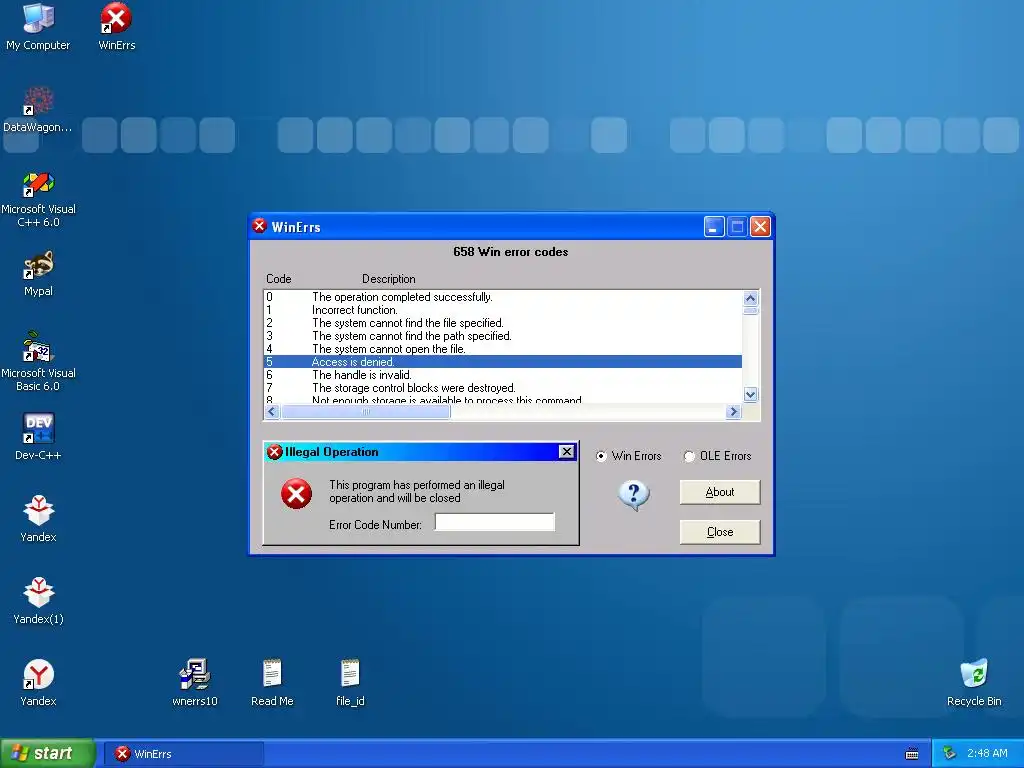Select 'The handle is invalid.' row
Viewport: 1024px width, 768px height.
[503, 375]
